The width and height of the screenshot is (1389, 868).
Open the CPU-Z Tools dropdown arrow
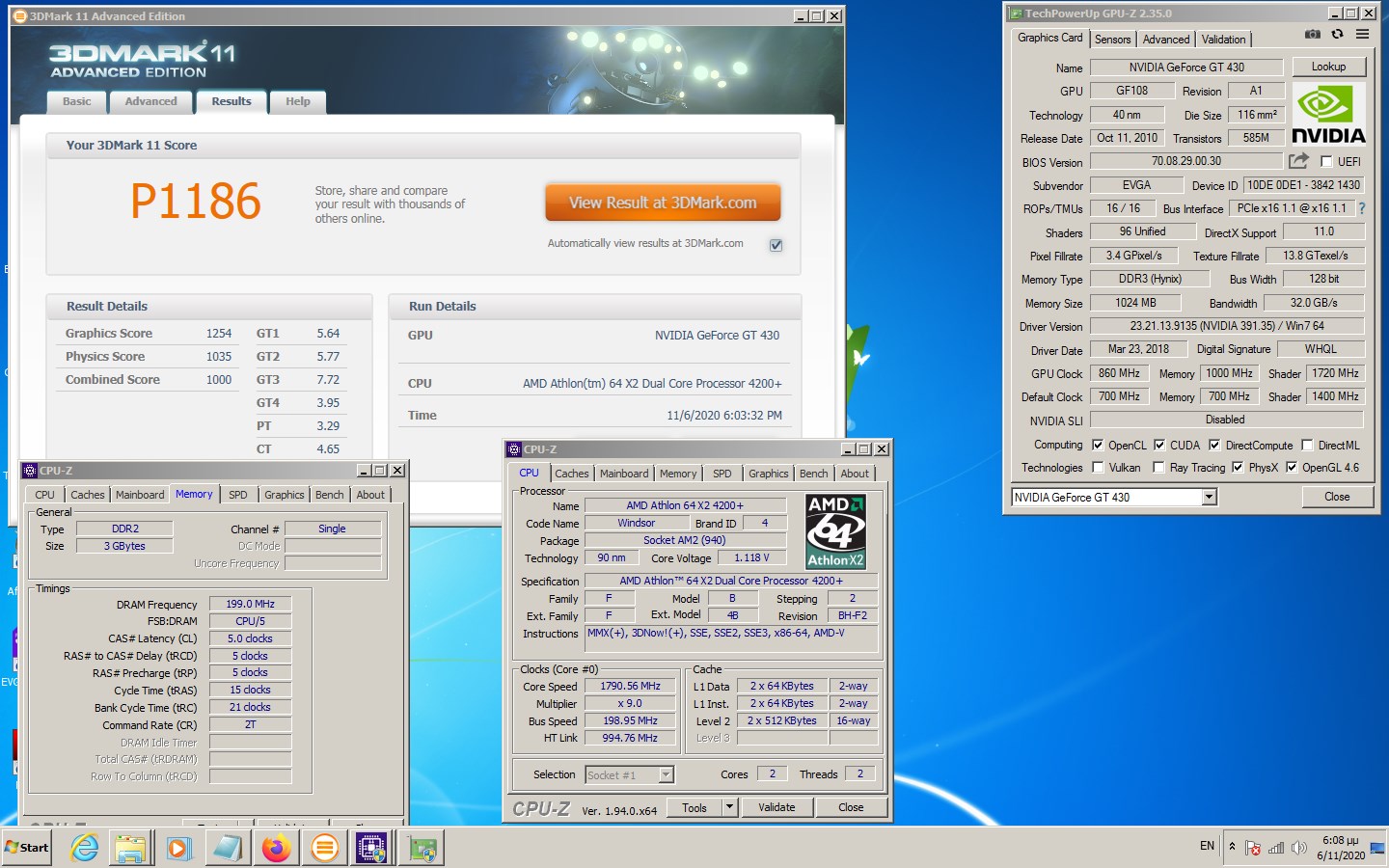point(730,807)
